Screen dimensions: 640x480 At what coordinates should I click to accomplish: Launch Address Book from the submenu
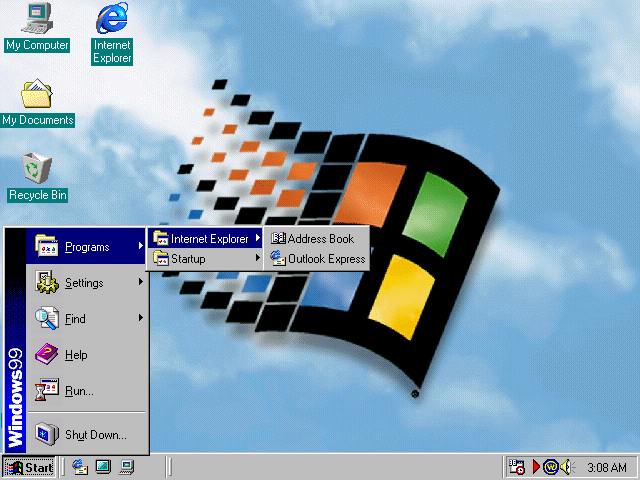(x=317, y=238)
